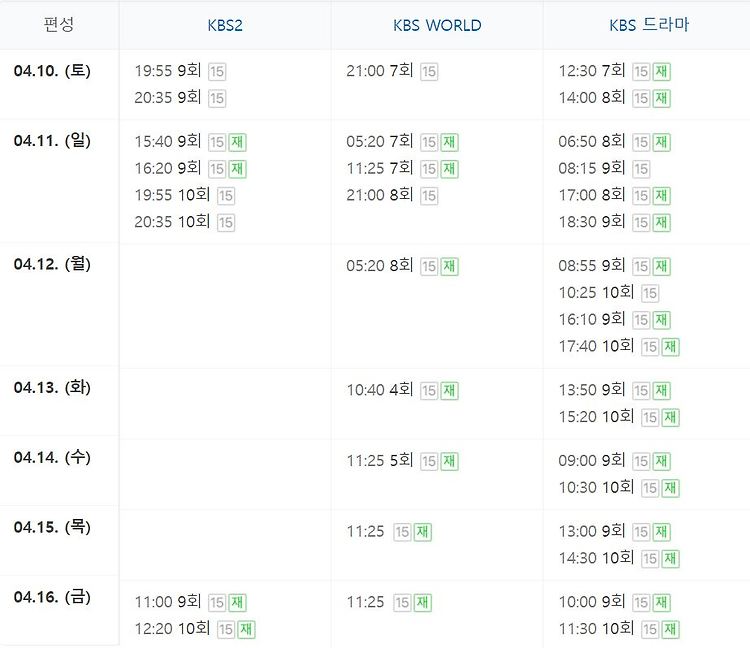Open the KBS 드라마 channel header link
This screenshot has width=750, height=648.
tap(649, 24)
